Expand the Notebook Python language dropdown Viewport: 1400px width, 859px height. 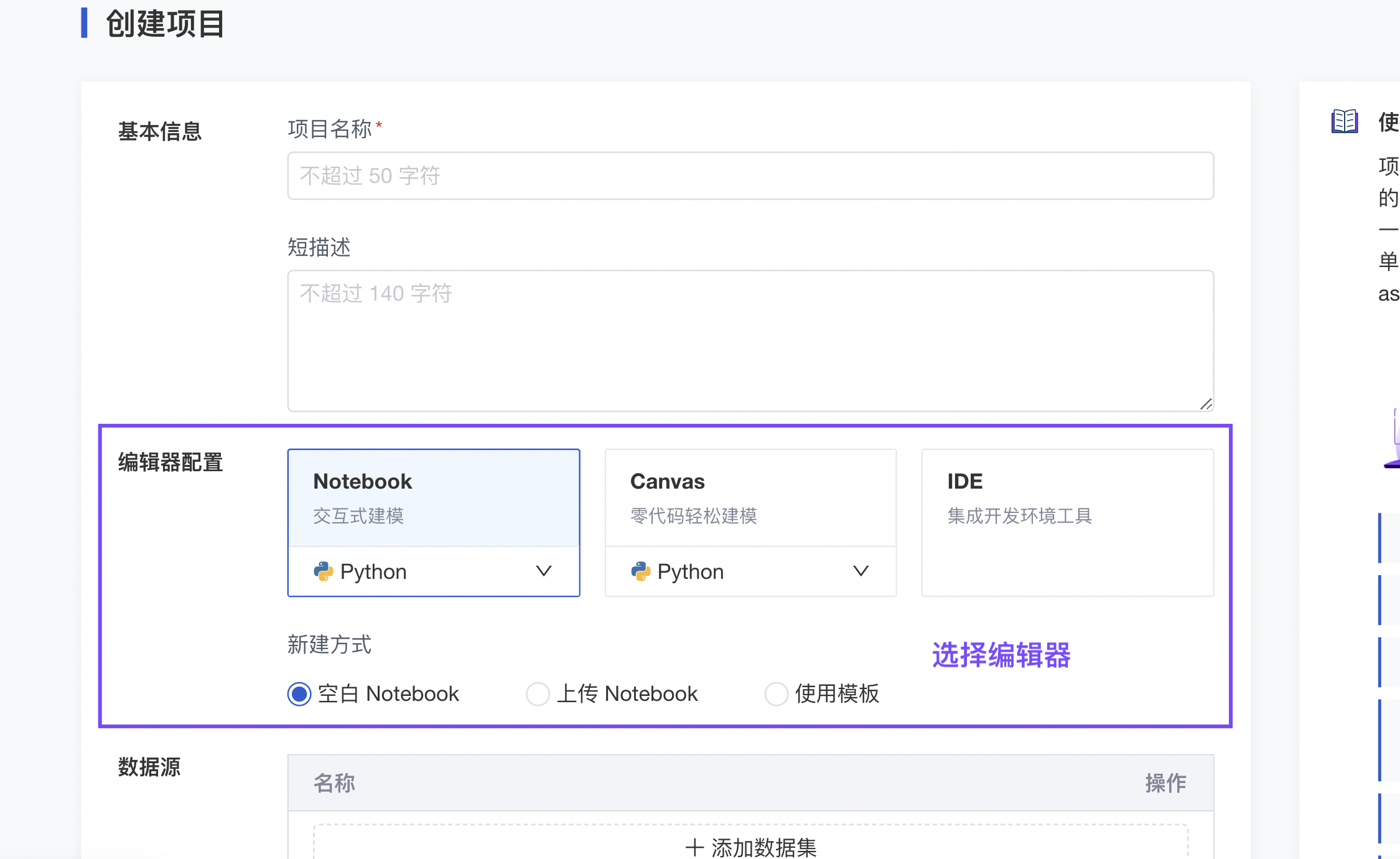tap(433, 571)
